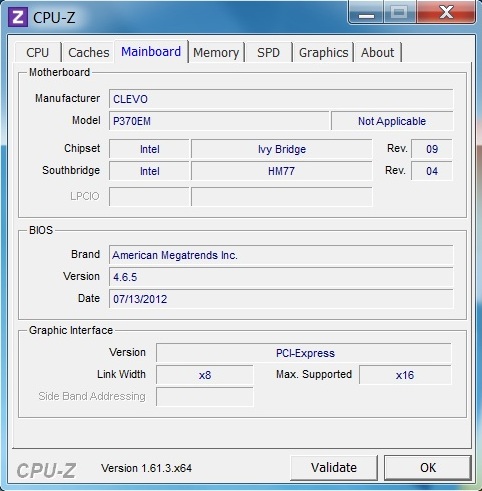This screenshot has height=491, width=482.
Task: Switch to the CPU tab
Action: coord(38,52)
